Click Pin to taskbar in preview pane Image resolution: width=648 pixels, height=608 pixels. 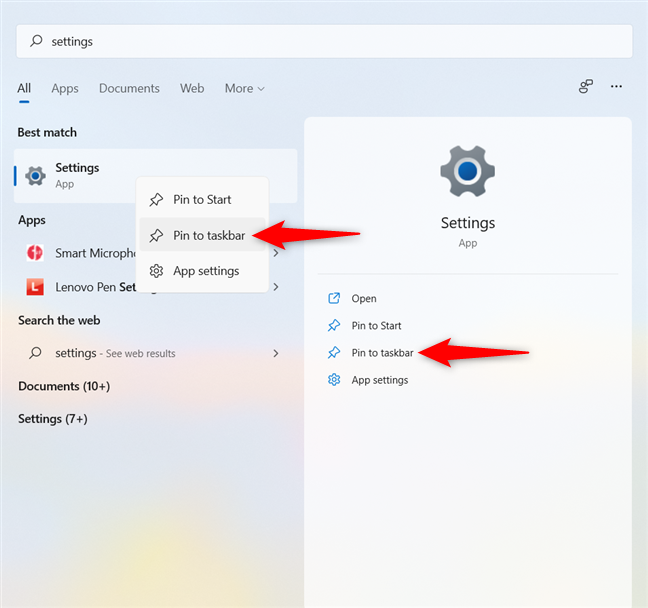tap(382, 353)
